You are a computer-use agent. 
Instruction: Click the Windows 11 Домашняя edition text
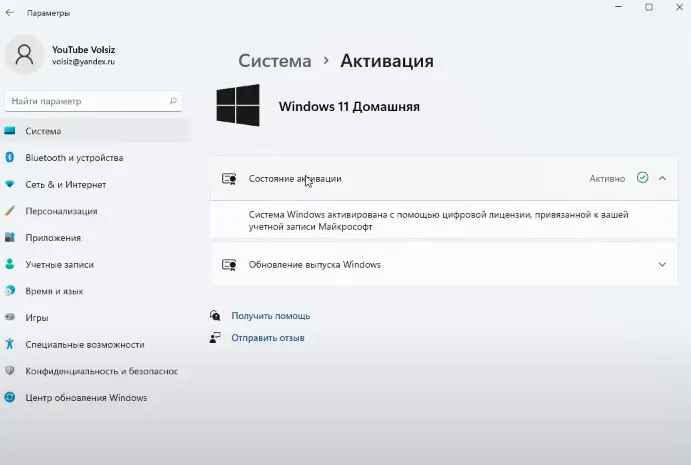pos(349,106)
